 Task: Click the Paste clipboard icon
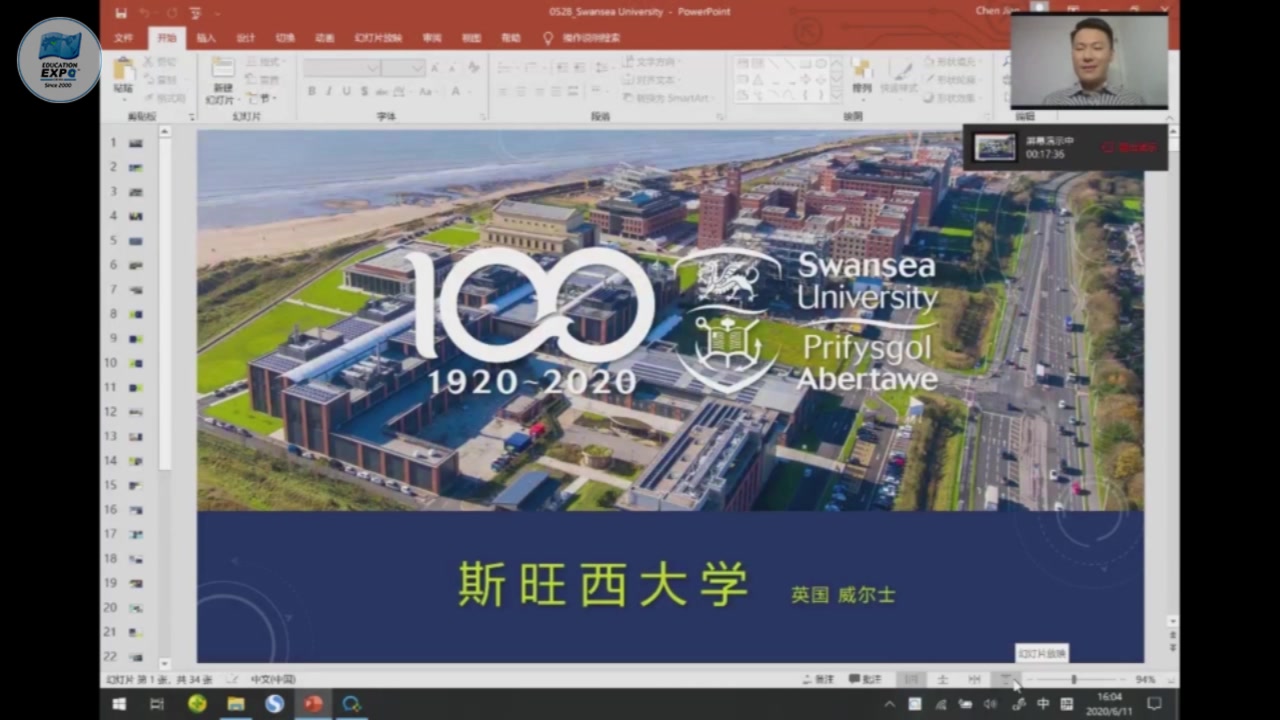click(x=123, y=70)
